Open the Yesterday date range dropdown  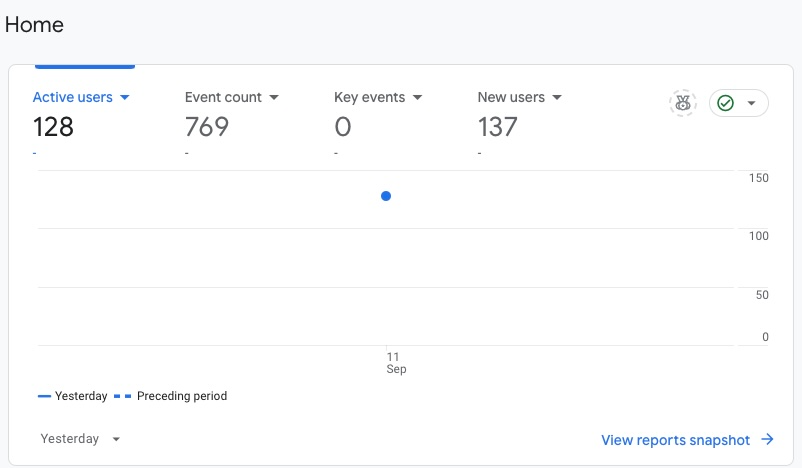pyautogui.click(x=80, y=439)
